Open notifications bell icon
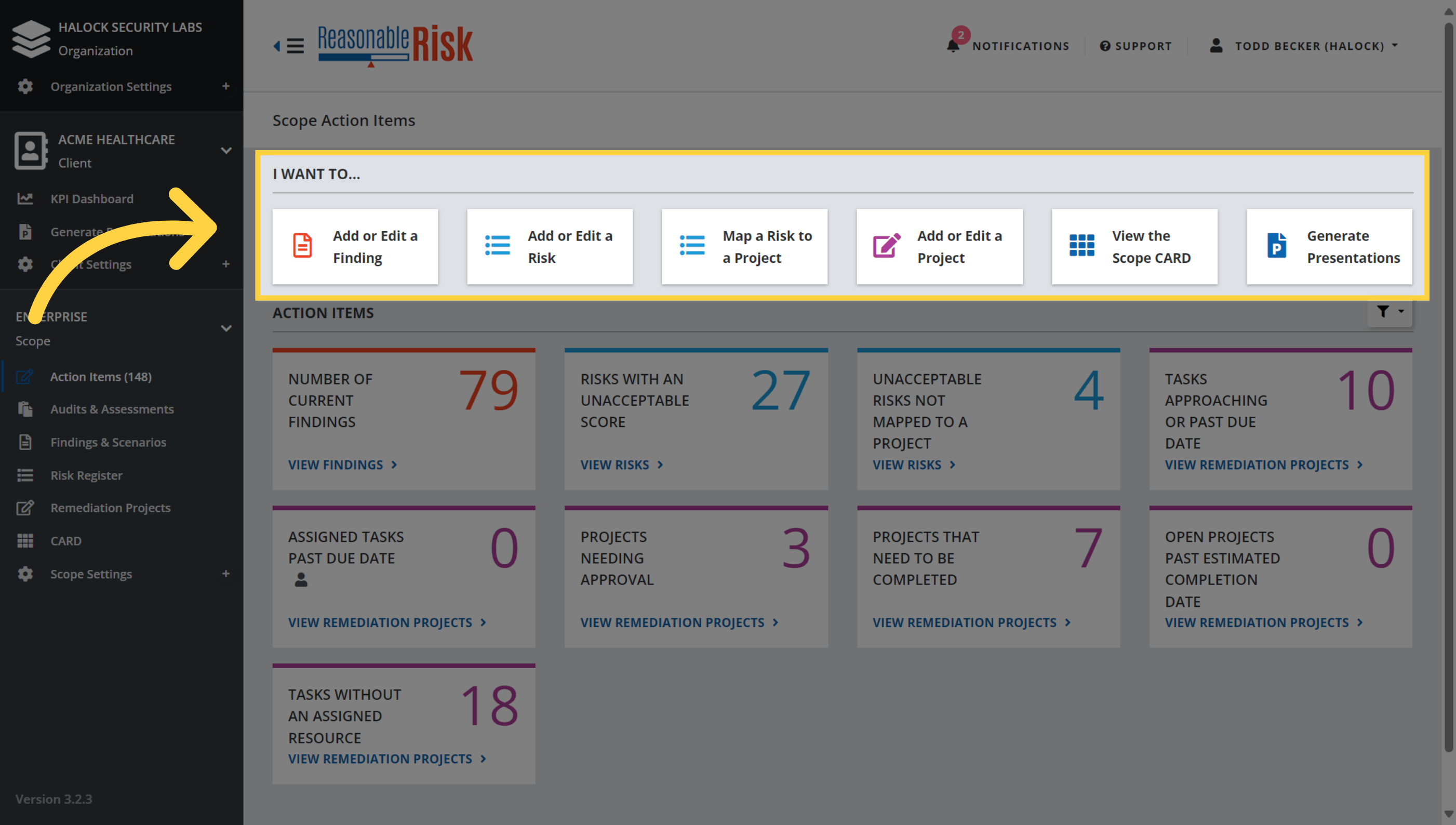 coord(953,45)
